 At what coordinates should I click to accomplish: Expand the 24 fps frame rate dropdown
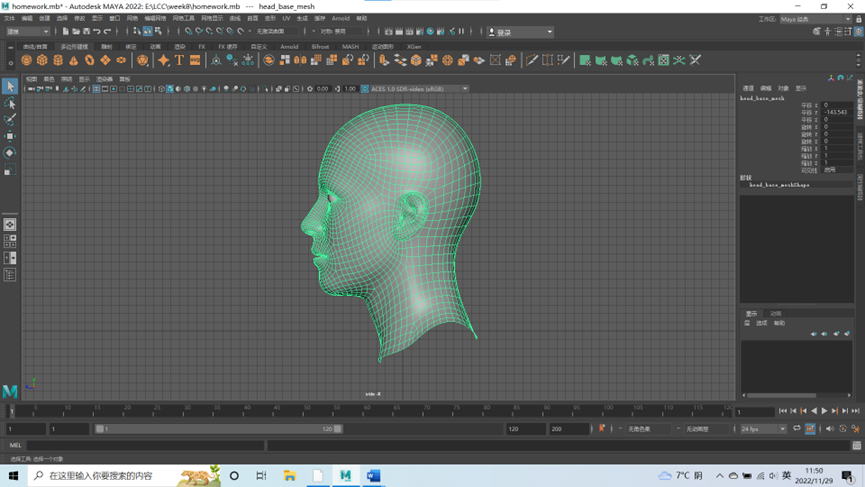(764, 429)
